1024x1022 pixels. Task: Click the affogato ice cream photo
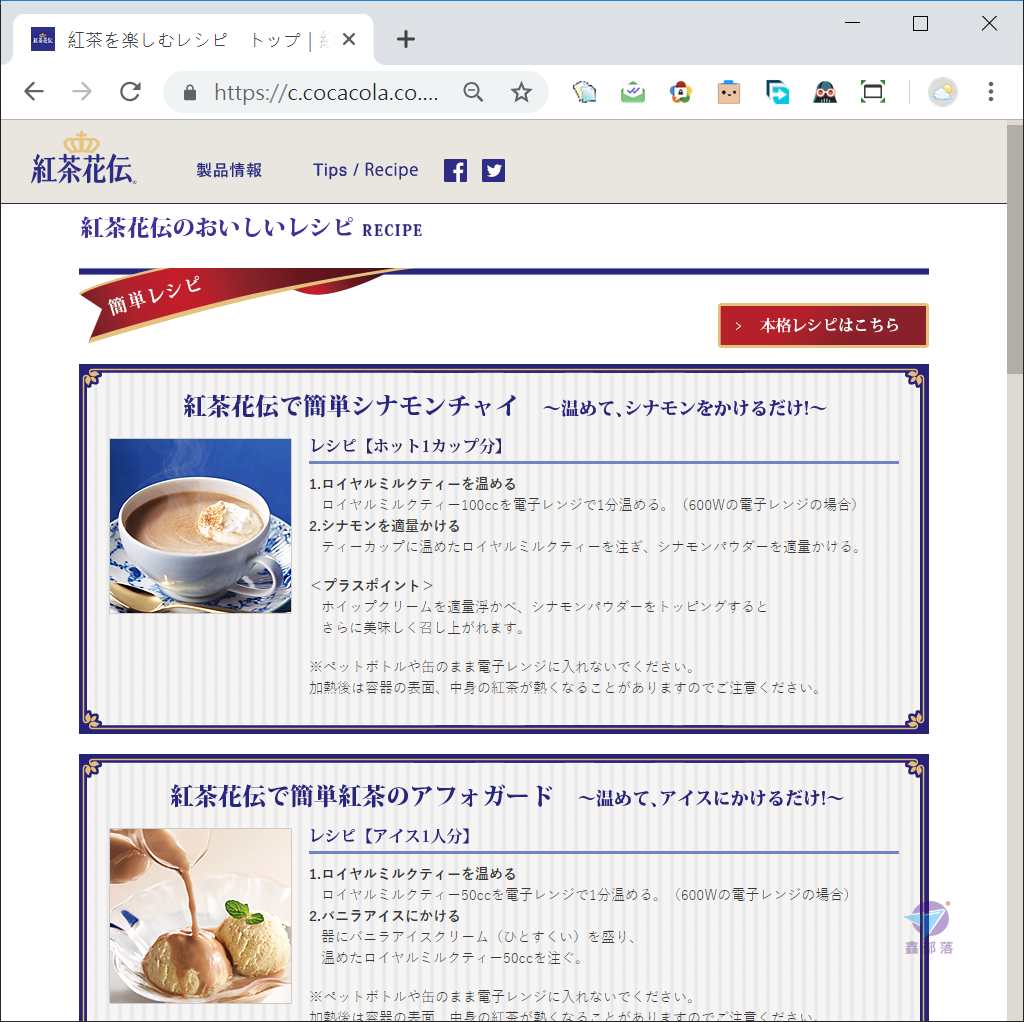point(200,916)
